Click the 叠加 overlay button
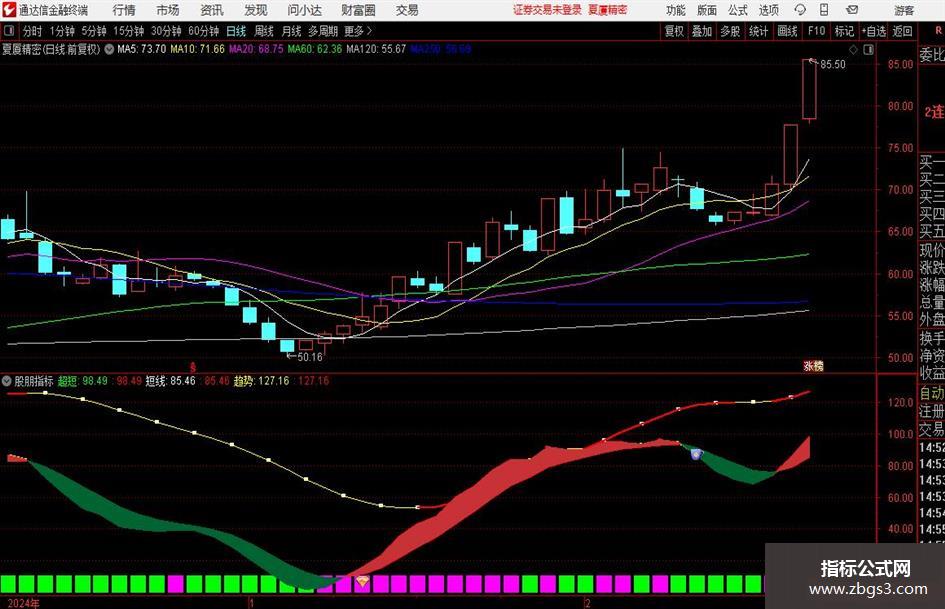This screenshot has height=609, width=945. click(702, 31)
